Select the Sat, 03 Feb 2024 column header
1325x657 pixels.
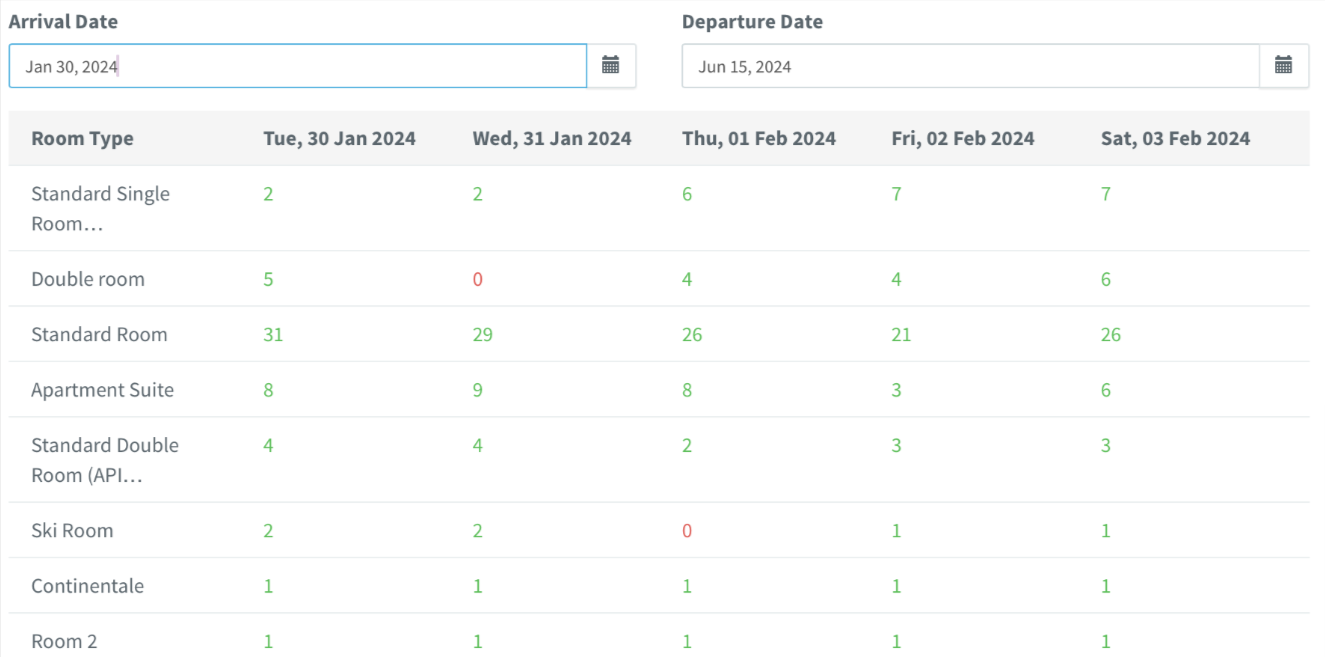[x=1175, y=139]
